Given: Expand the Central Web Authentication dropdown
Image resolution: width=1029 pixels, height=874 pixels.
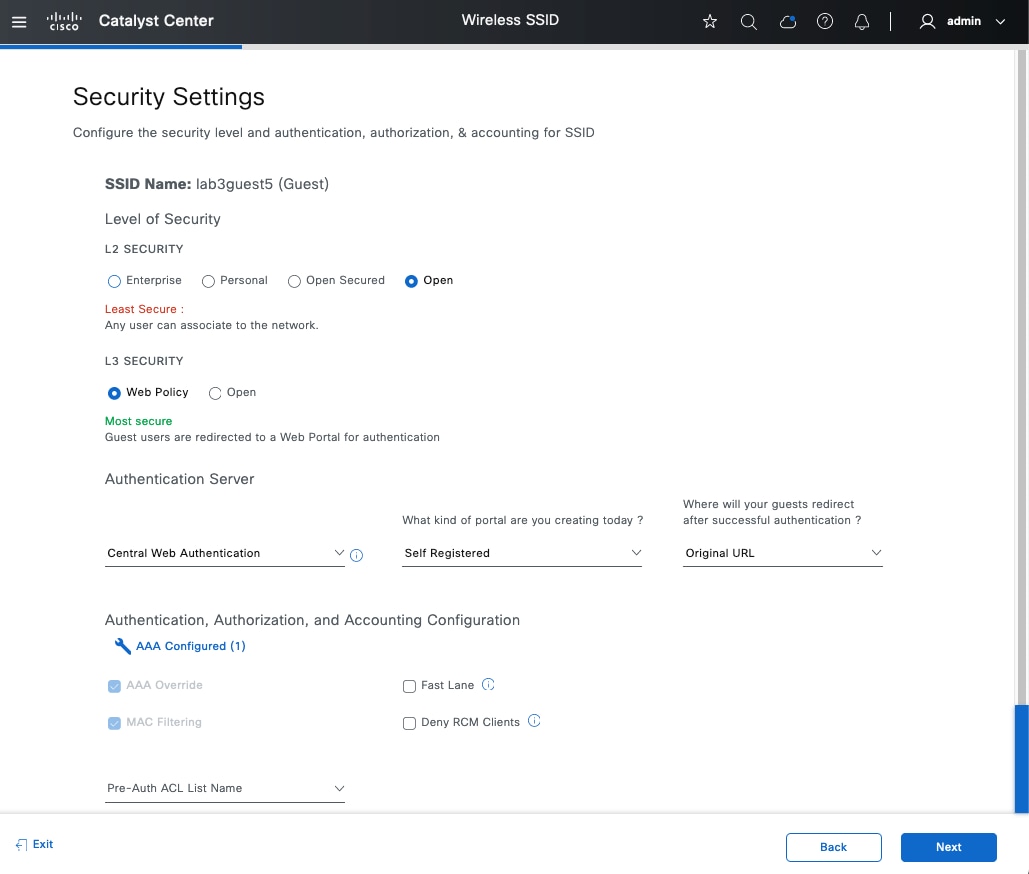Looking at the screenshot, I should tap(225, 553).
